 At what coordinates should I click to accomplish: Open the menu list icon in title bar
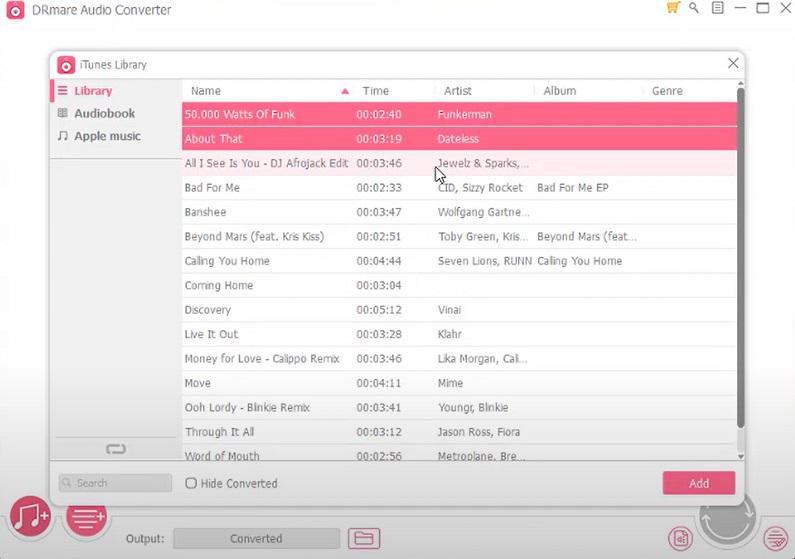(717, 8)
